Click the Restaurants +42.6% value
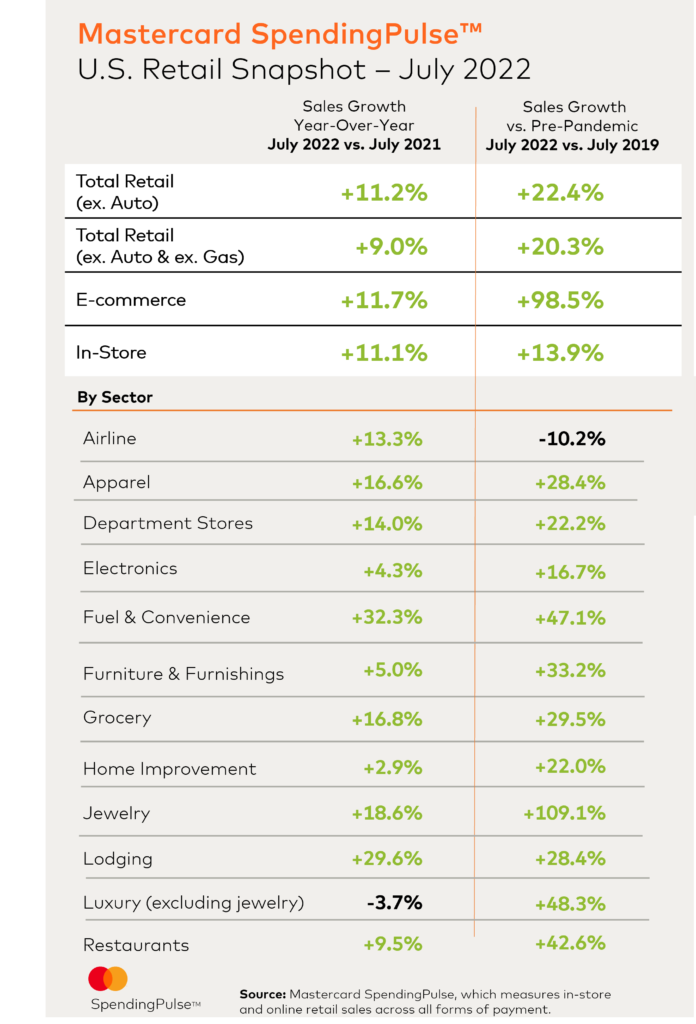696x1024 pixels. 570,943
